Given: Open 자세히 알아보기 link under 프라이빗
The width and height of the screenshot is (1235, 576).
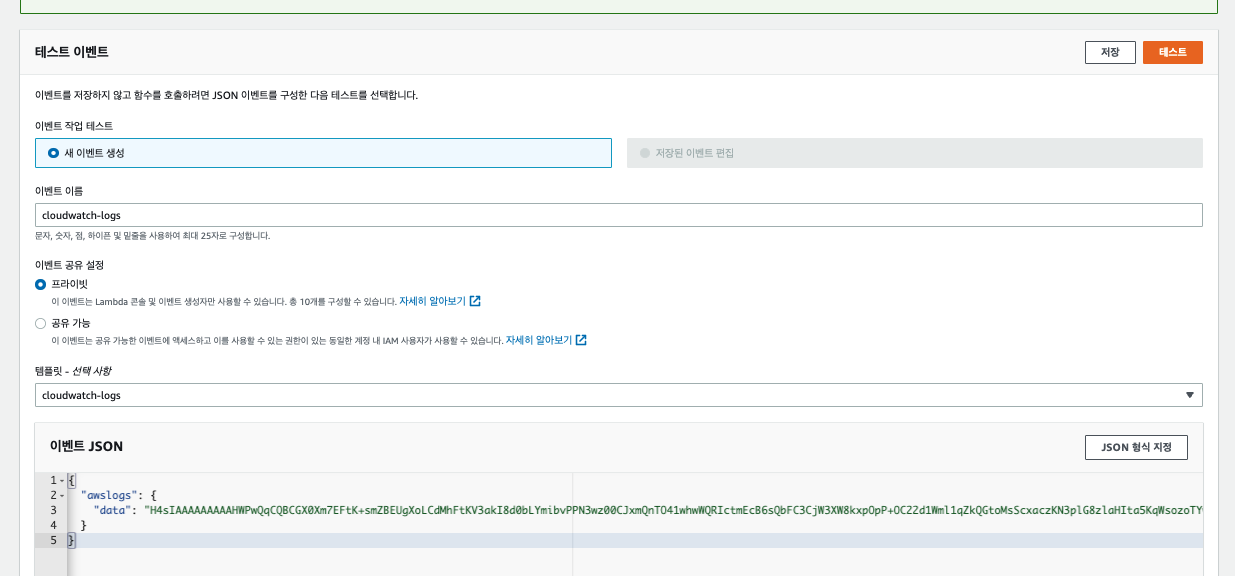Looking at the screenshot, I should (432, 301).
